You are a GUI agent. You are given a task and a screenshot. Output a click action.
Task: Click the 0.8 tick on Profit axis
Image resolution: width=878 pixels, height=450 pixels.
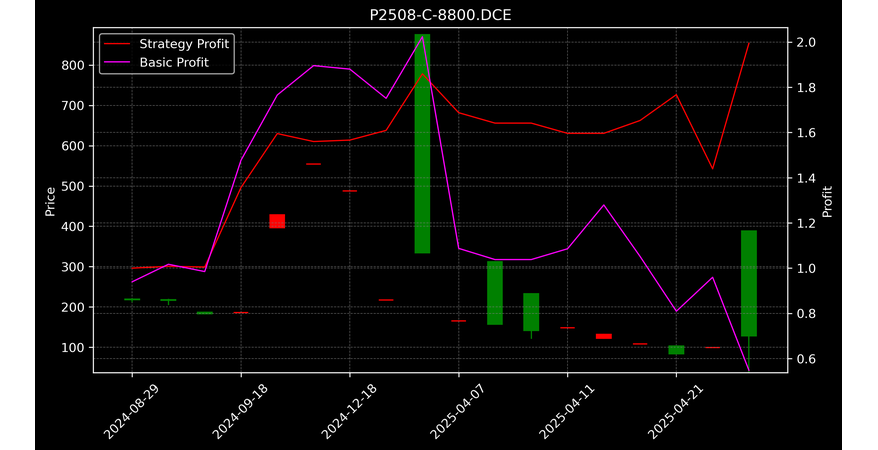(x=805, y=314)
